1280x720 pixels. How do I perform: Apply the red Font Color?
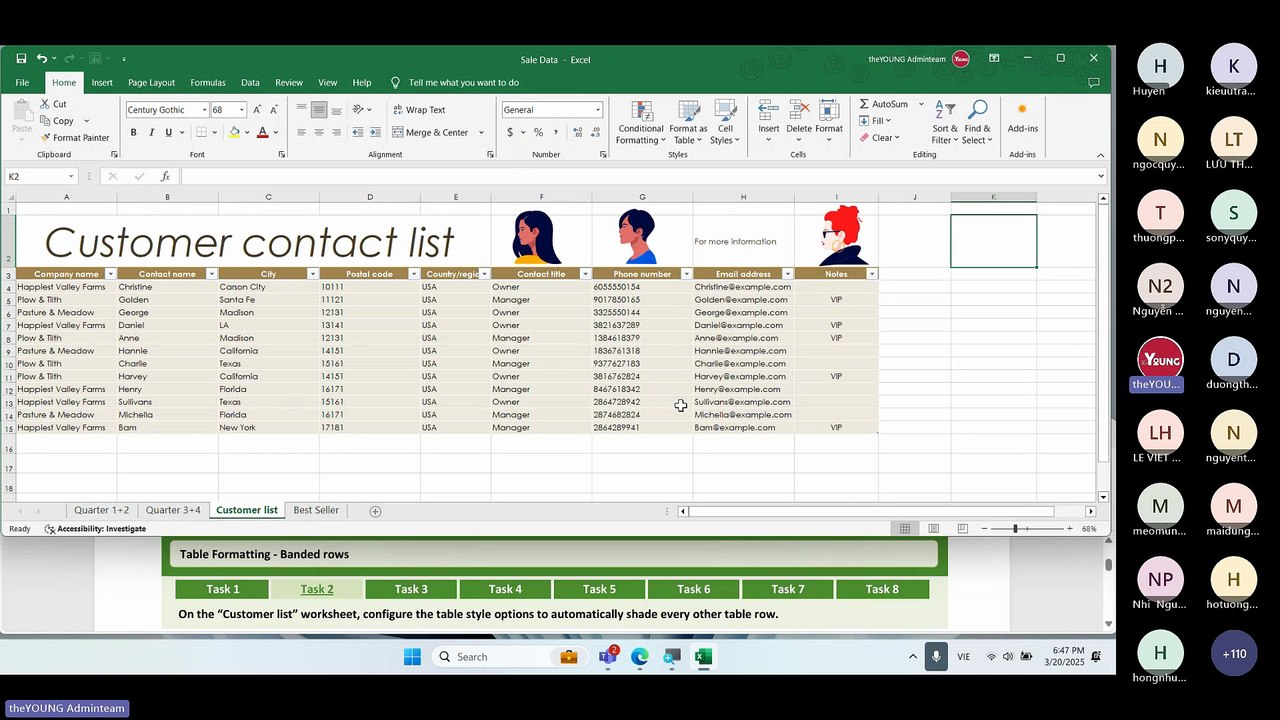coord(263,132)
